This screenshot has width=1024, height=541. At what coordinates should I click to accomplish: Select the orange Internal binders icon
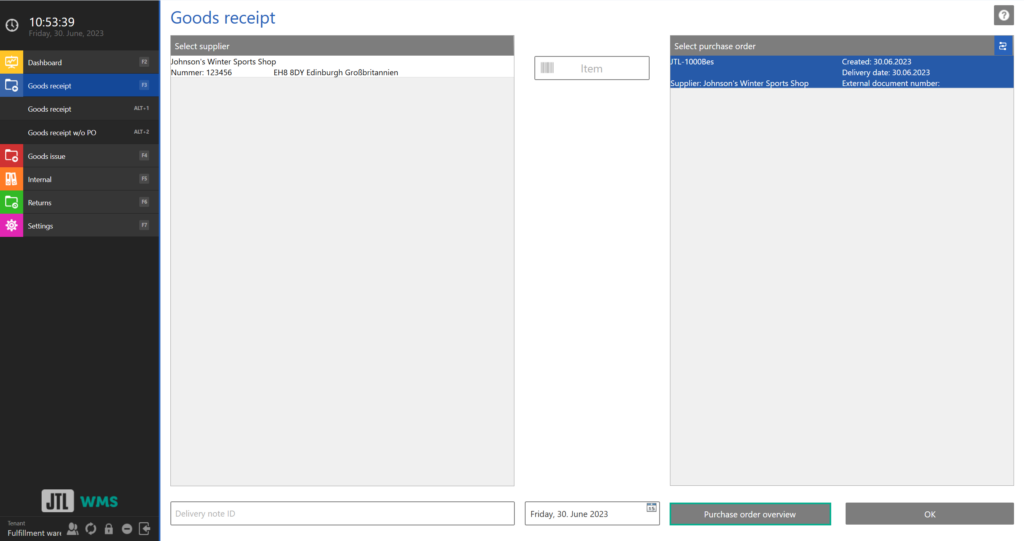tap(12, 179)
